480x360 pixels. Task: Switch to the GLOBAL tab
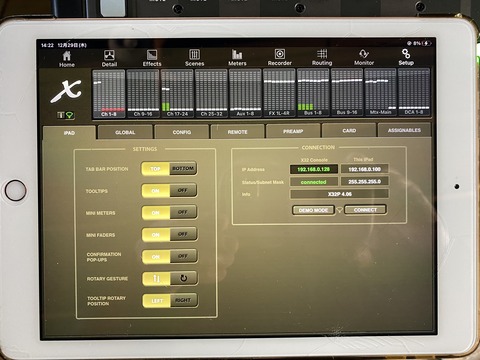125,132
